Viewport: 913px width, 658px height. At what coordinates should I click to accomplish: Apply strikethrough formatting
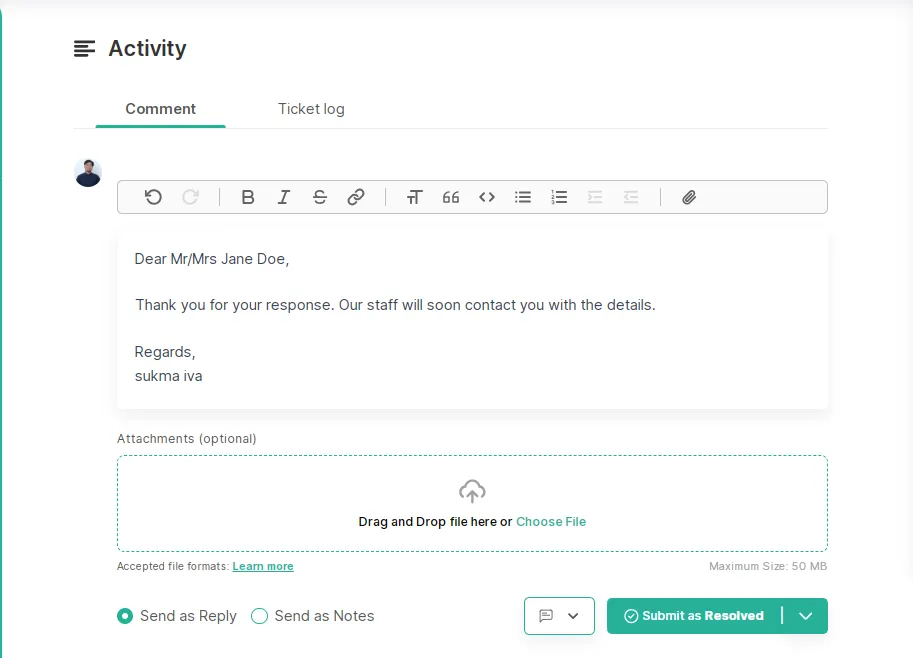pos(320,197)
